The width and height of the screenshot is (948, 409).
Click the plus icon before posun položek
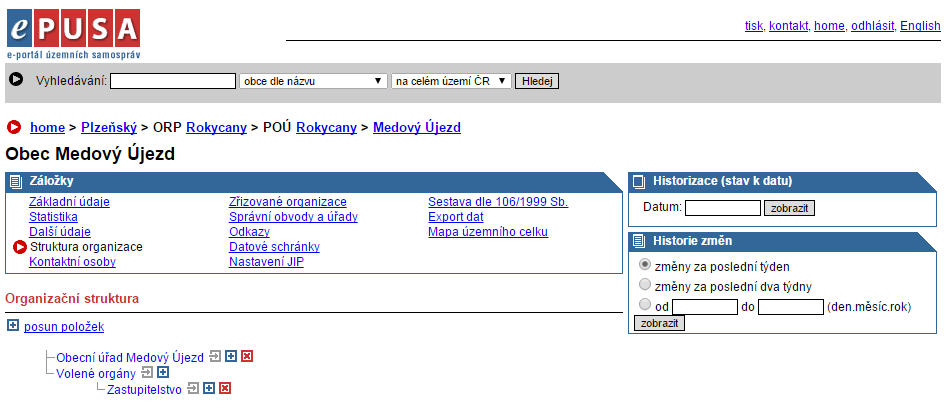pos(13,326)
